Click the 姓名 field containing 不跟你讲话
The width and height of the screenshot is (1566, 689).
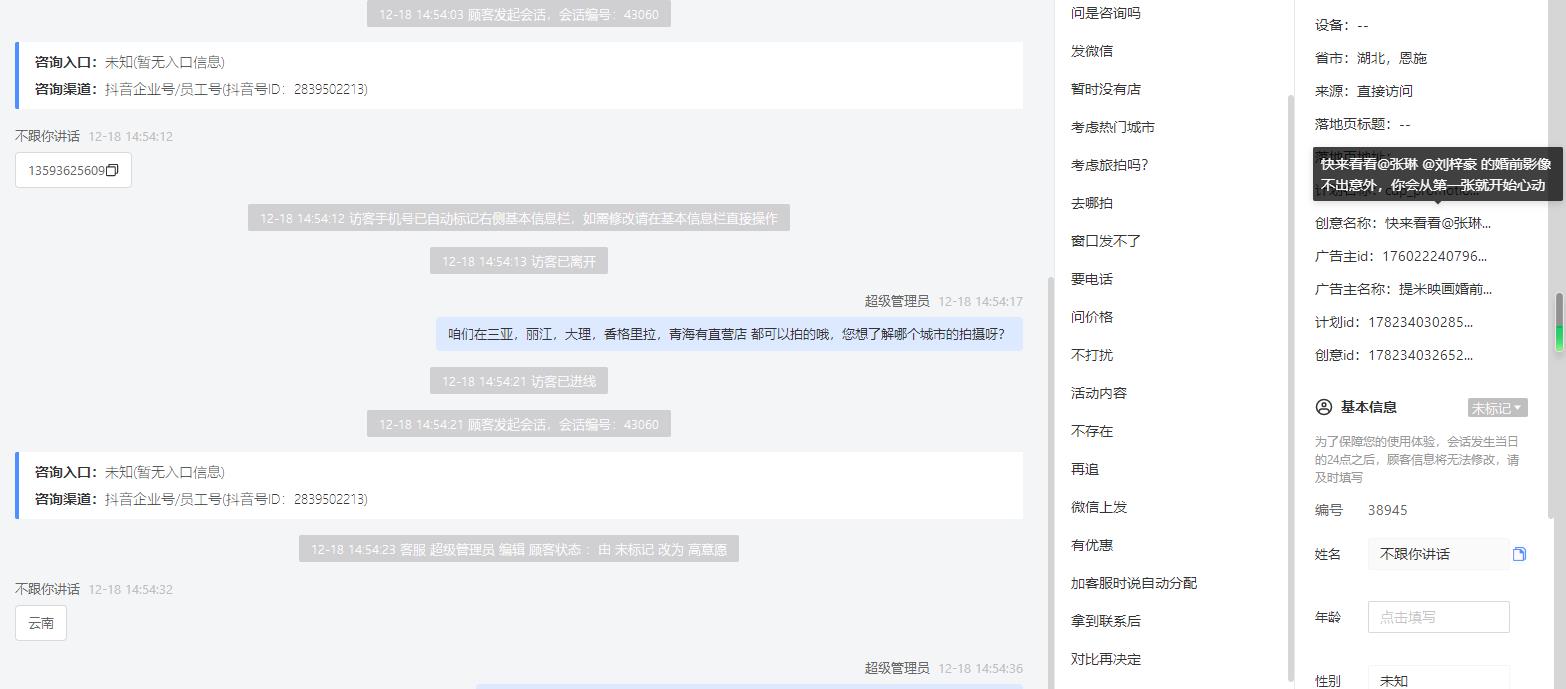pyautogui.click(x=1438, y=554)
